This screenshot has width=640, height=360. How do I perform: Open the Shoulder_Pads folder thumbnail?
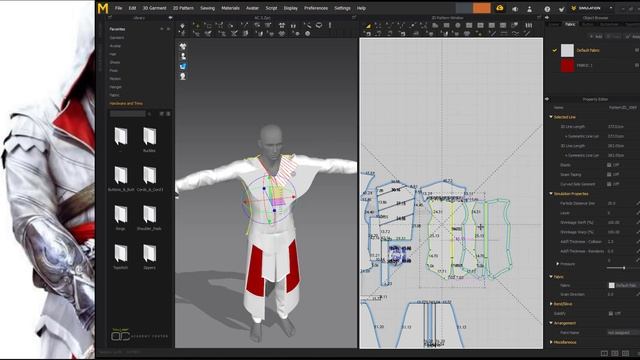[x=149, y=214]
